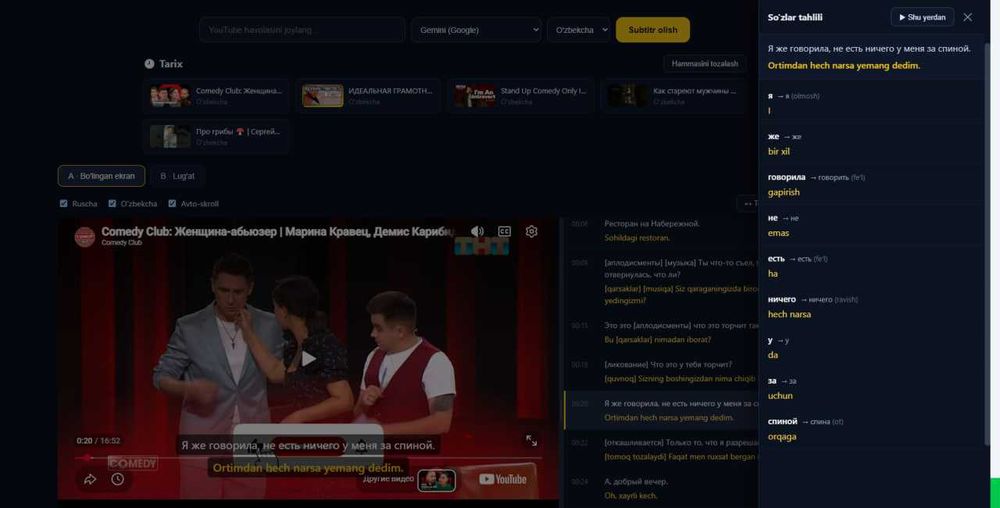Click the video title Comedy Club: Женщина-абьюзер

tap(278, 231)
